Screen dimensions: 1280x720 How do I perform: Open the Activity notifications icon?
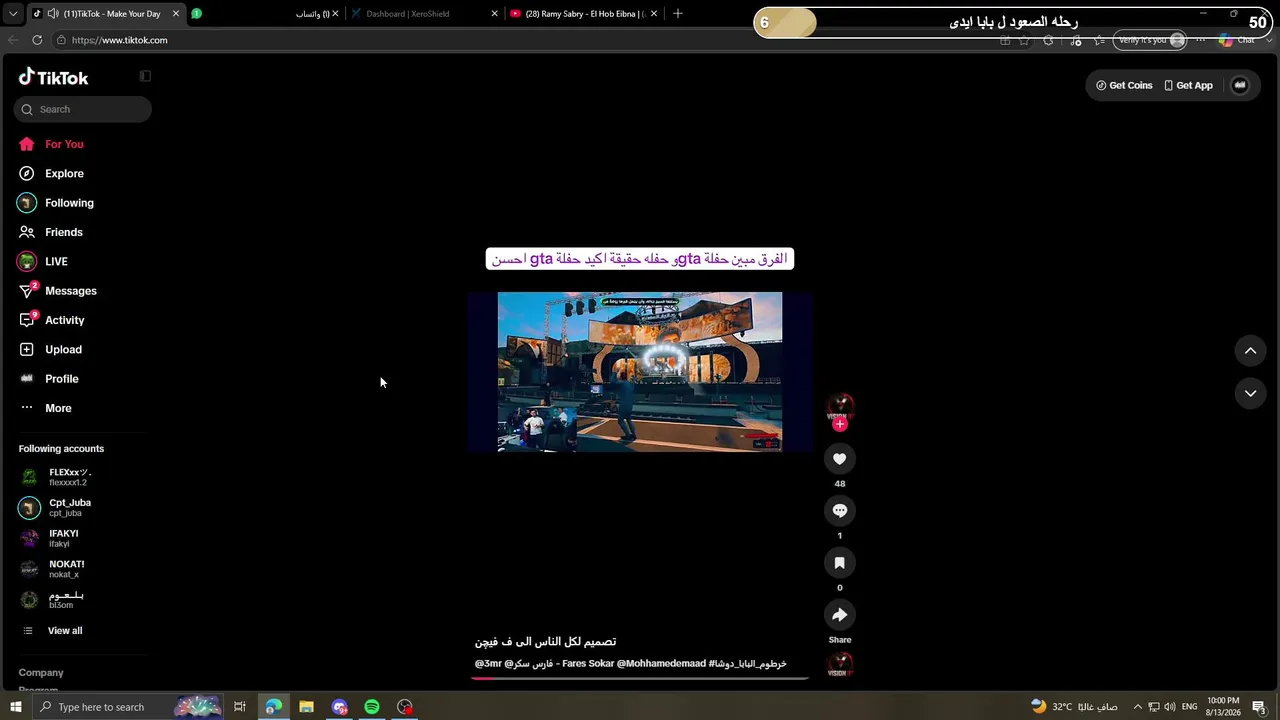click(27, 320)
